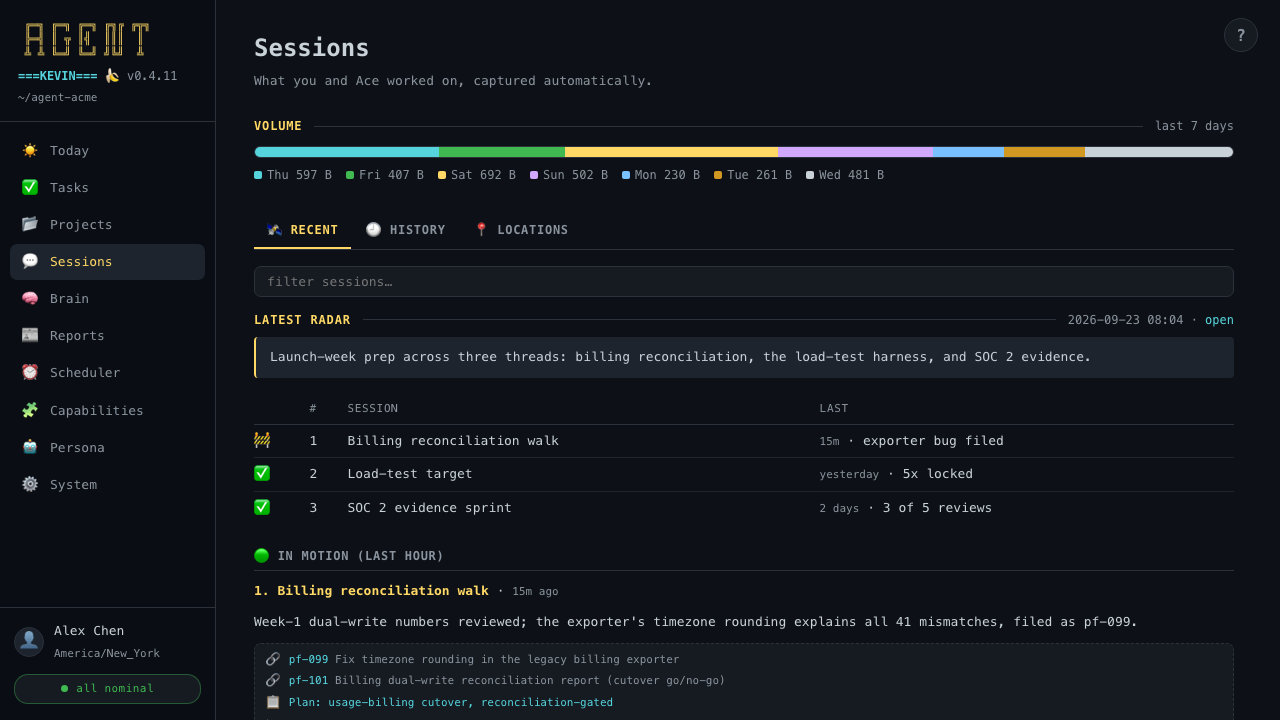This screenshot has width=1280, height=720.
Task: Click the Reports newspaper icon
Action: click(30, 335)
